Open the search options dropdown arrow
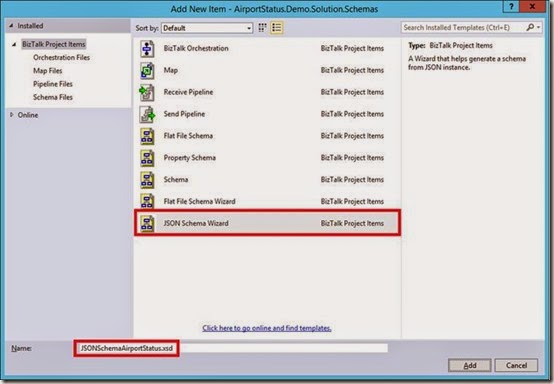The height and width of the screenshot is (384, 554). (x=538, y=27)
